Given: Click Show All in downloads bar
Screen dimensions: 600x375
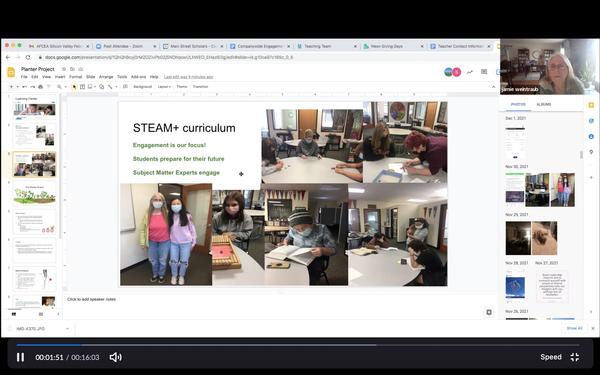Looking at the screenshot, I should point(574,328).
